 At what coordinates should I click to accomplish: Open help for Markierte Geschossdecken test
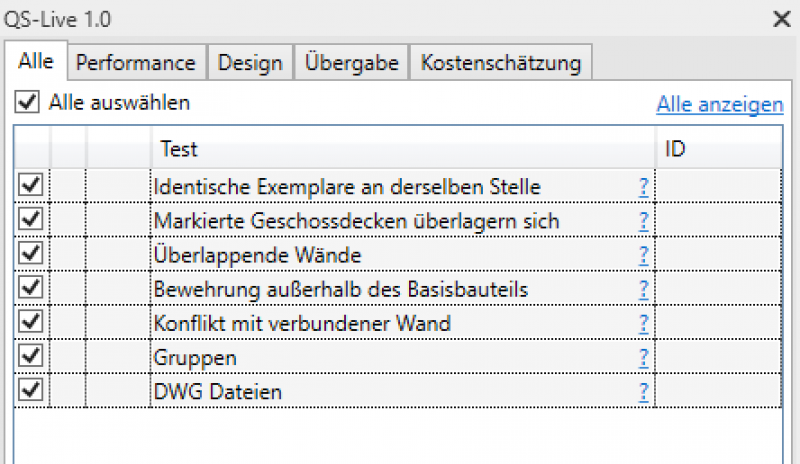click(645, 220)
